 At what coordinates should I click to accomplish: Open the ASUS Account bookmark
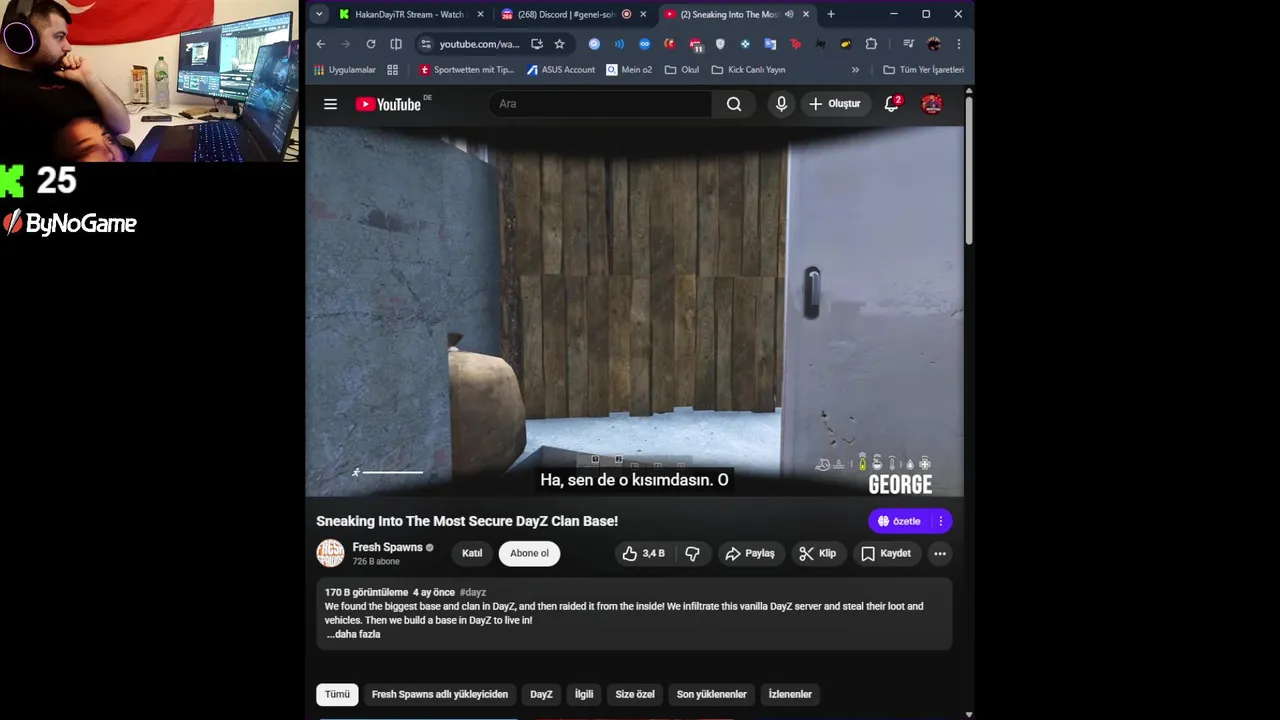click(x=561, y=70)
